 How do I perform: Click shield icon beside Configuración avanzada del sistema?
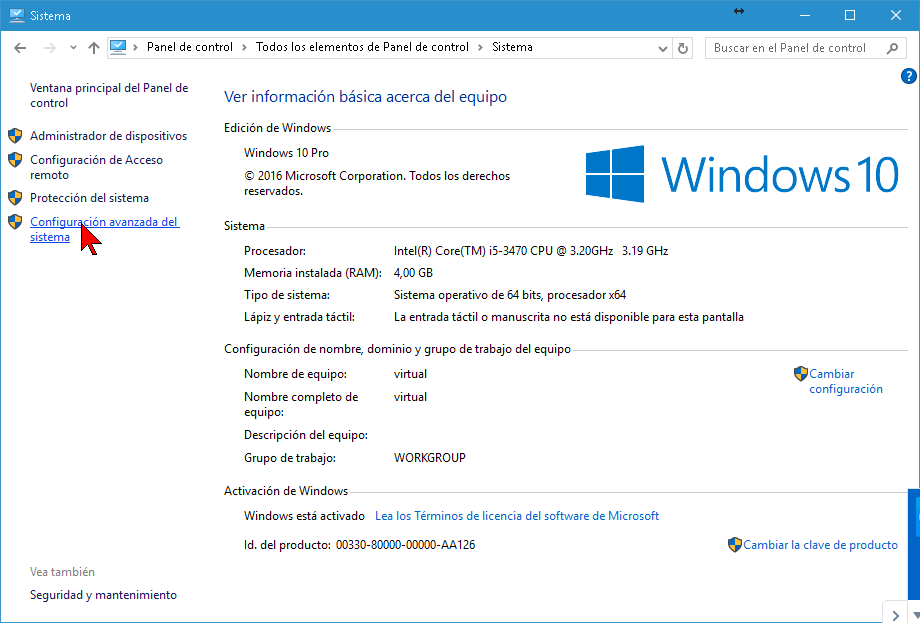click(x=15, y=222)
